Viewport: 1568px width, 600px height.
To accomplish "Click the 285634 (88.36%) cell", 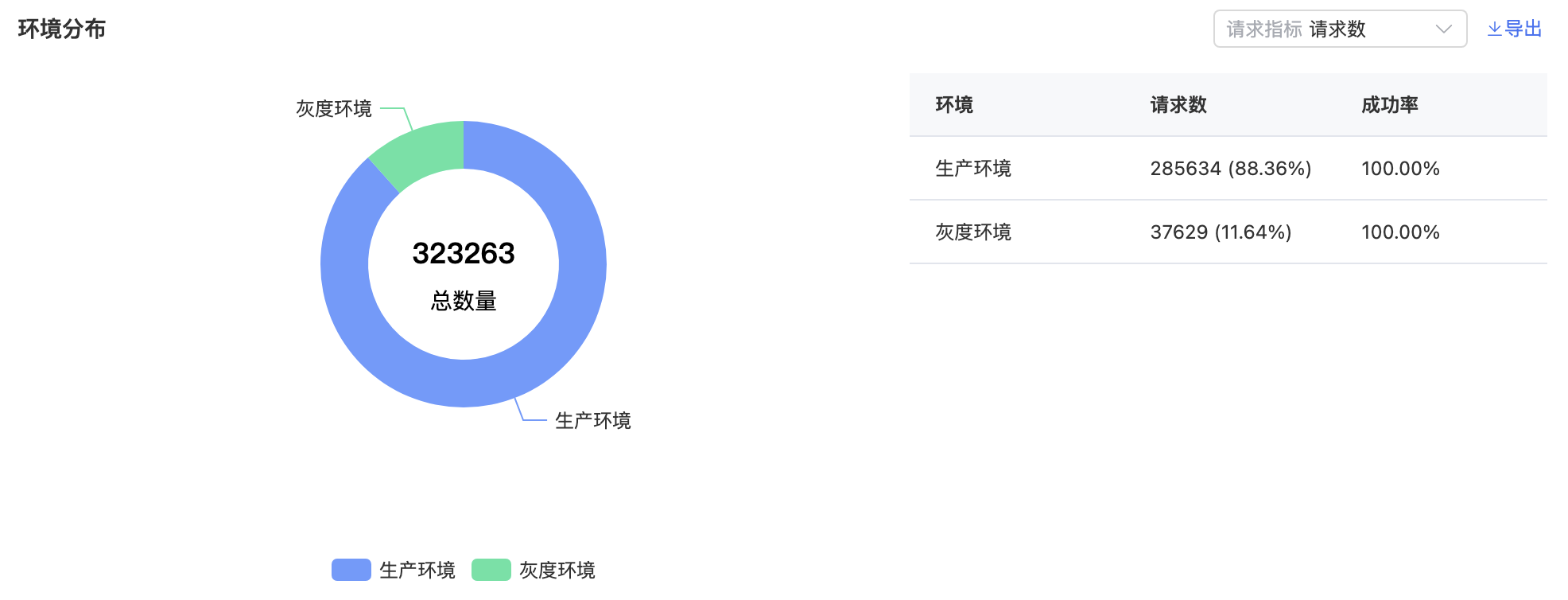I will pos(1231,169).
